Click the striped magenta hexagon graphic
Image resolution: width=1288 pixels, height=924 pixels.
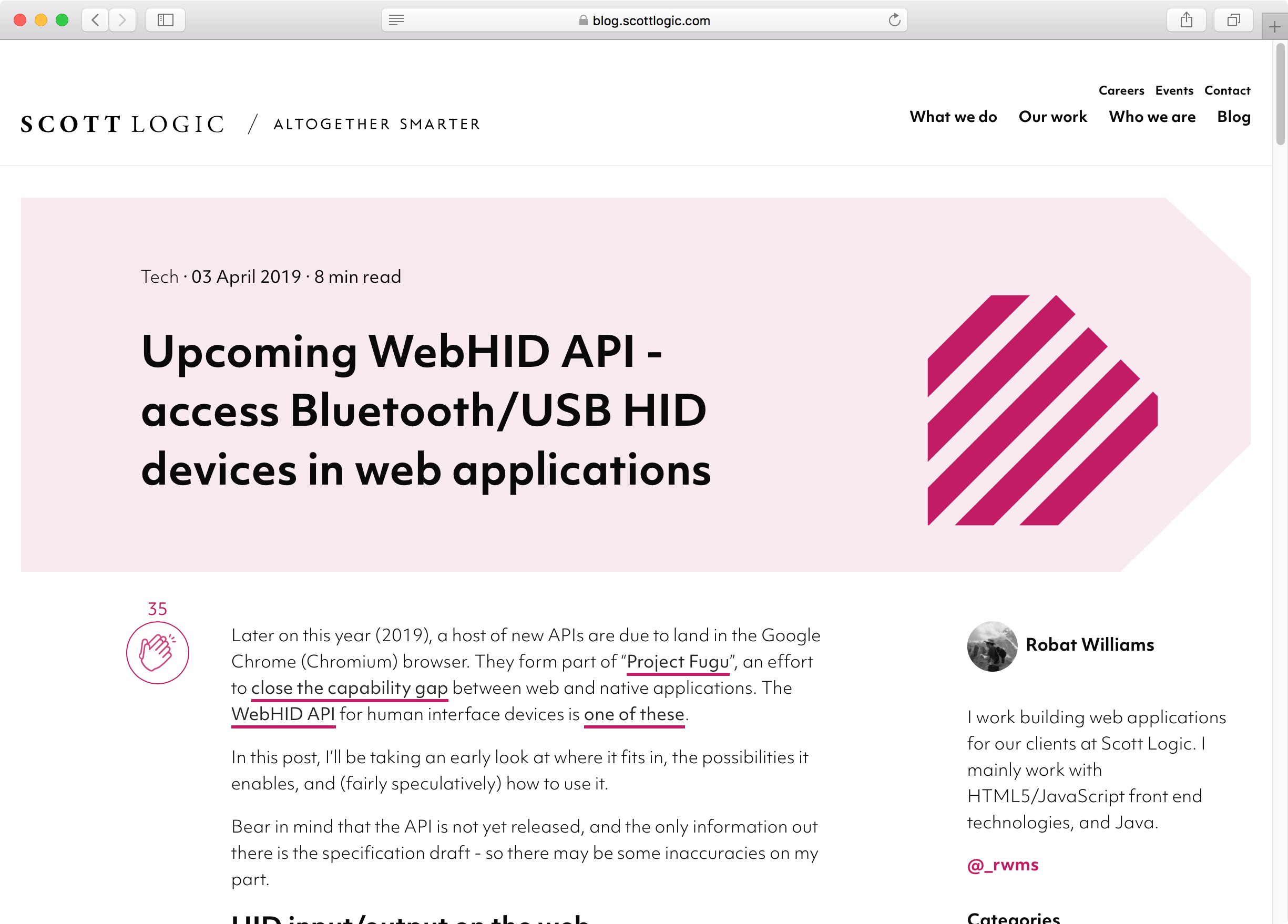point(1042,410)
